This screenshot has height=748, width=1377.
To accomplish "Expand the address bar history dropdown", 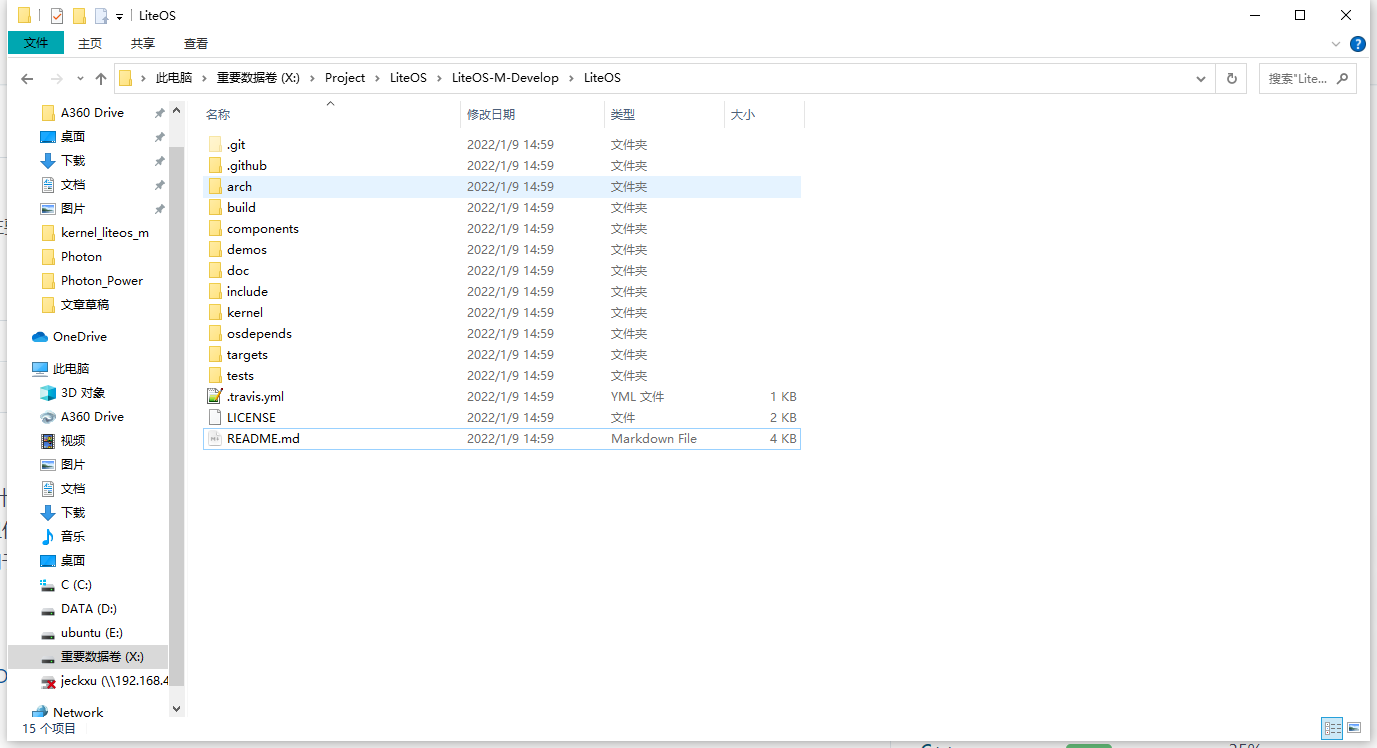I will (1201, 78).
